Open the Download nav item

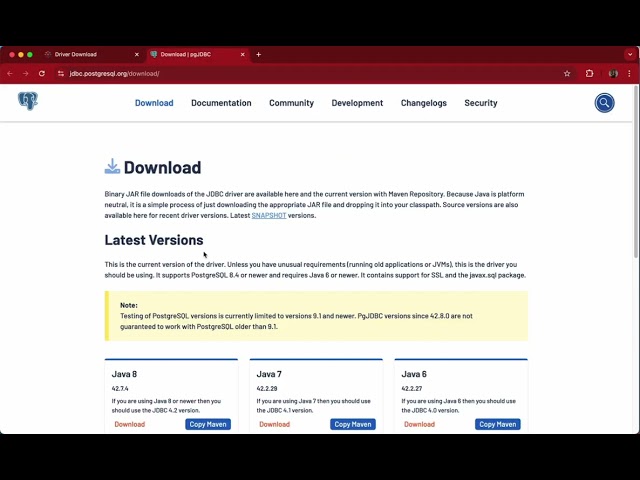(154, 103)
